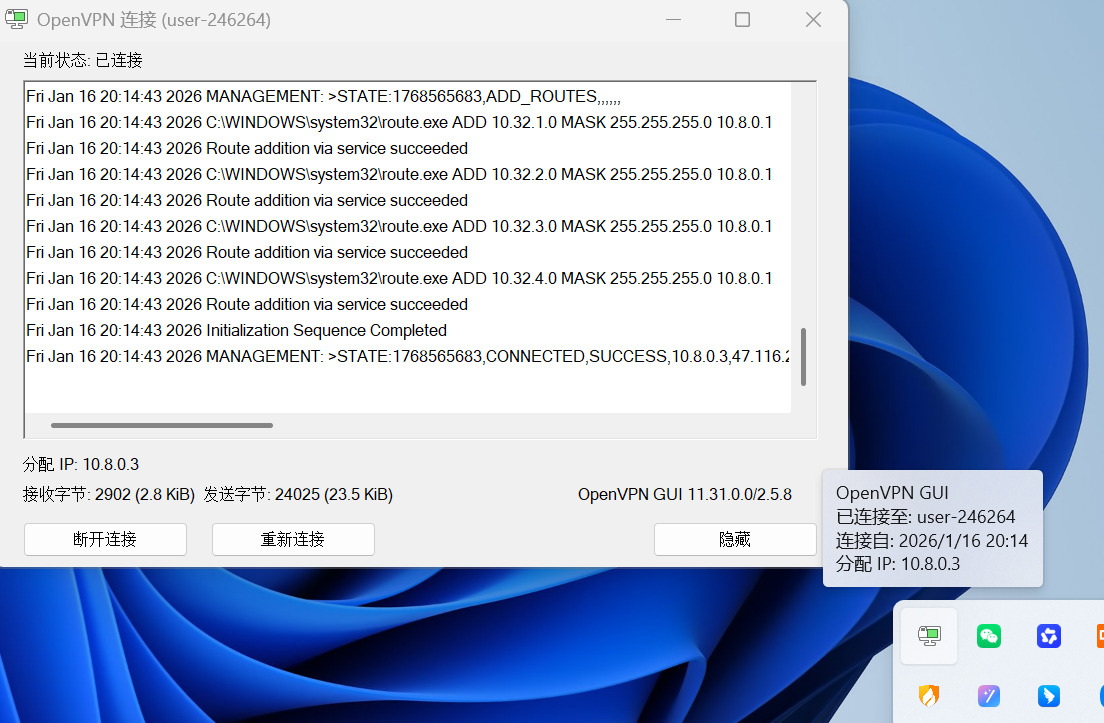Click the OpenVPN GUI tray icon

(x=929, y=635)
